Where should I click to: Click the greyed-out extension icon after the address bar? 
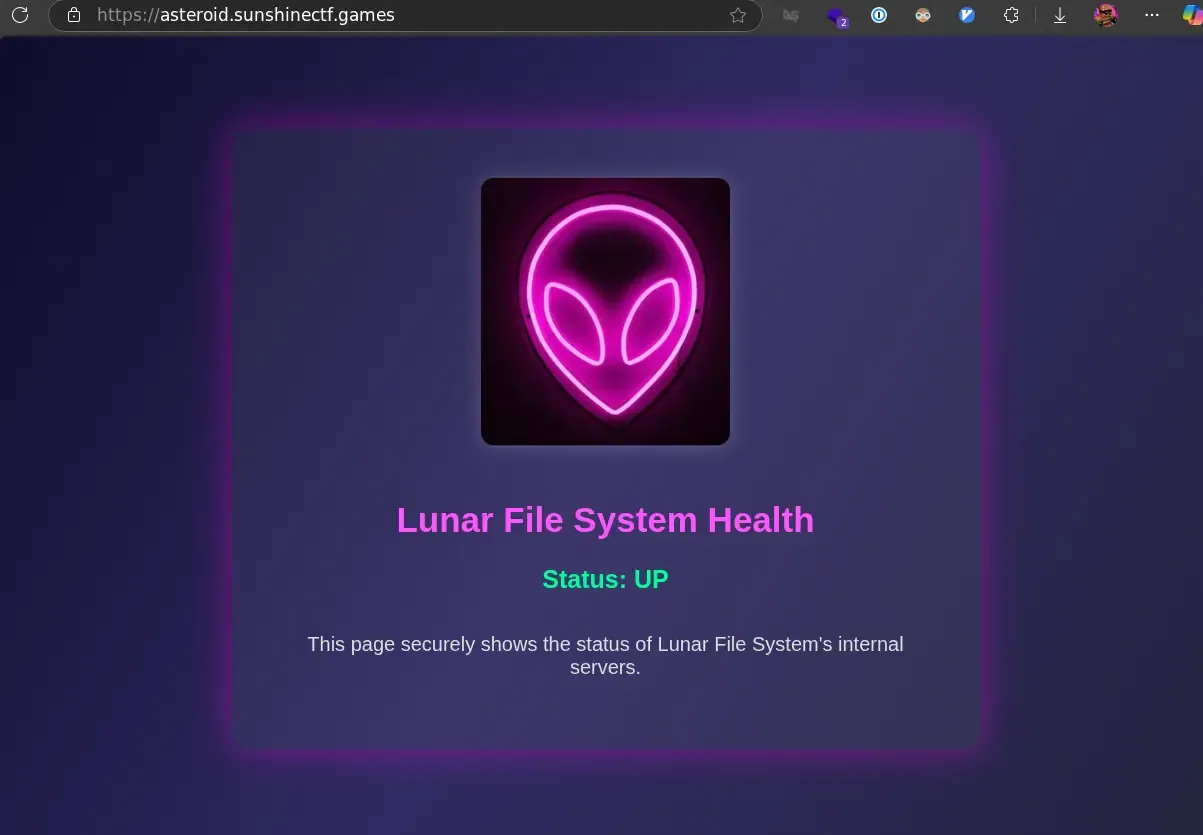pyautogui.click(x=791, y=15)
